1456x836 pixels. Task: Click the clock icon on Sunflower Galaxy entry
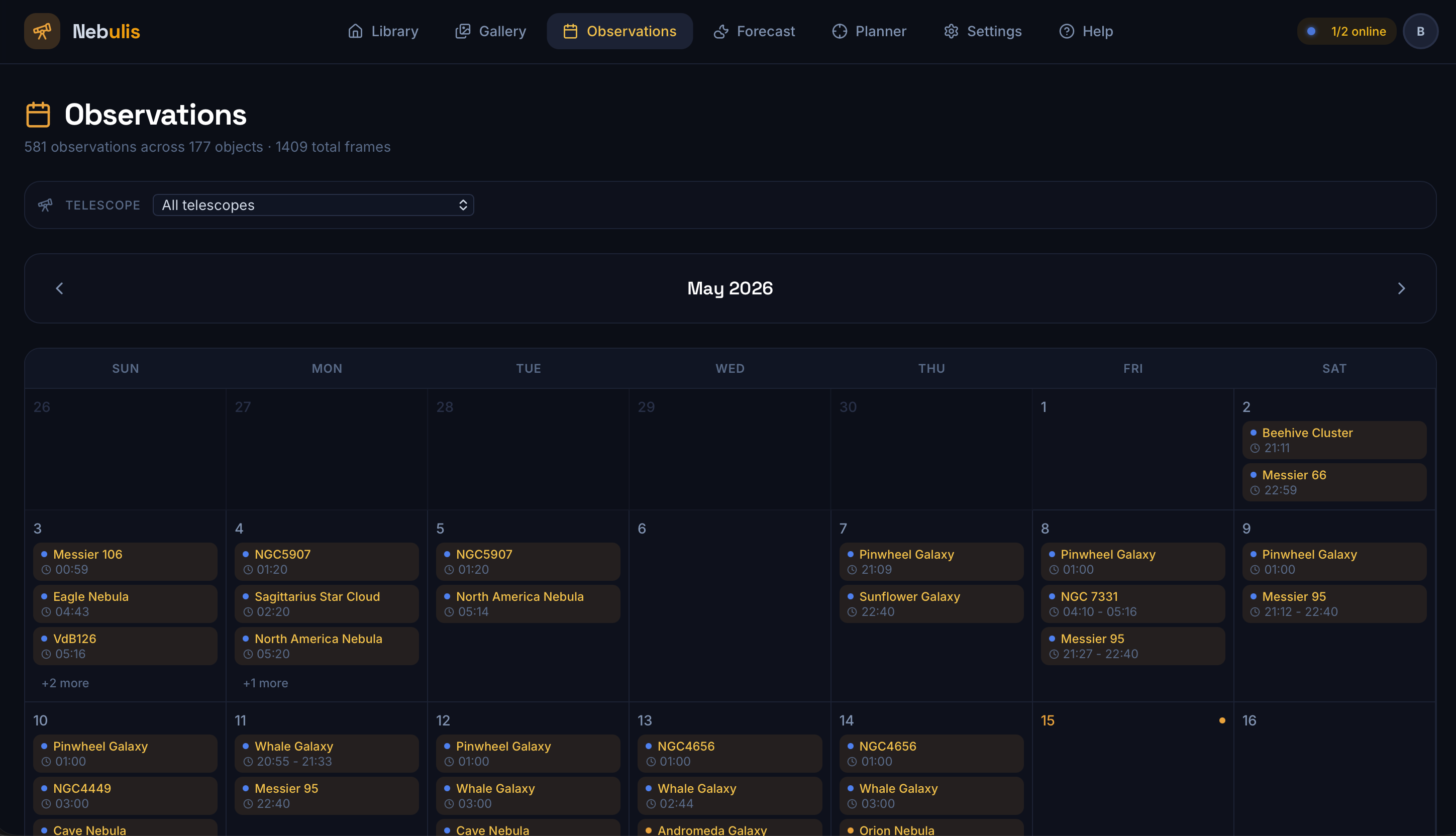click(852, 612)
